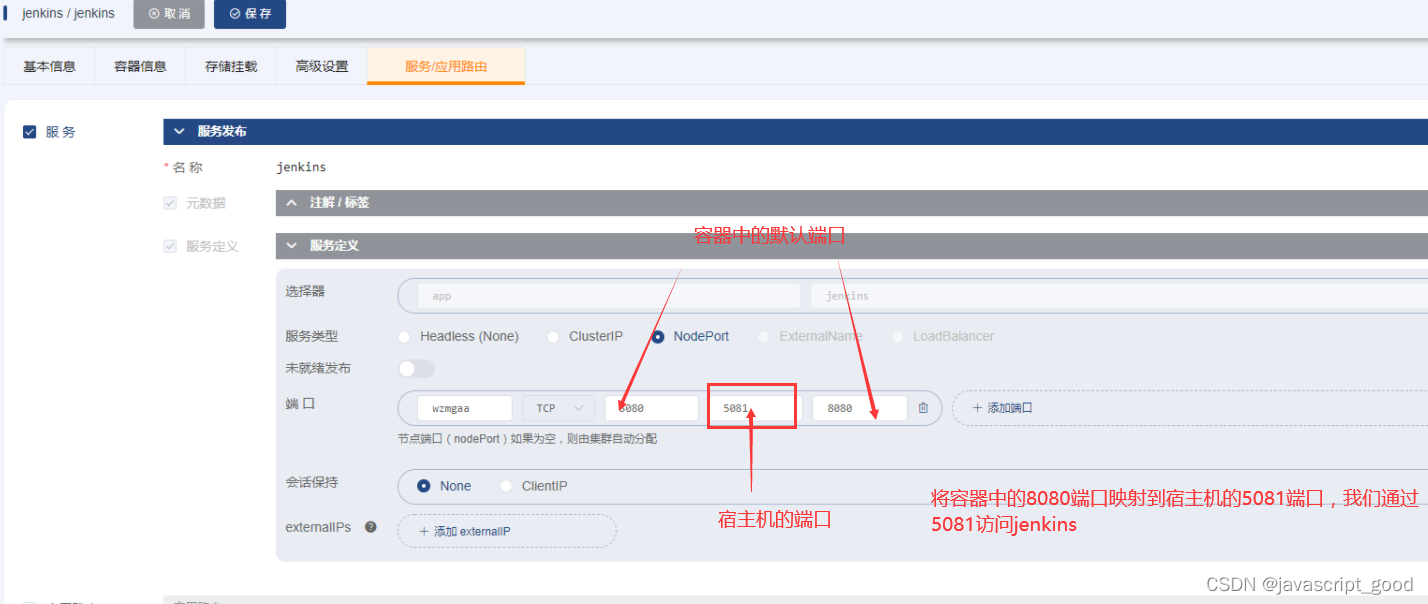This screenshot has width=1428, height=604.
Task: Collapse the 服务定义 section header
Action: pyautogui.click(x=852, y=245)
